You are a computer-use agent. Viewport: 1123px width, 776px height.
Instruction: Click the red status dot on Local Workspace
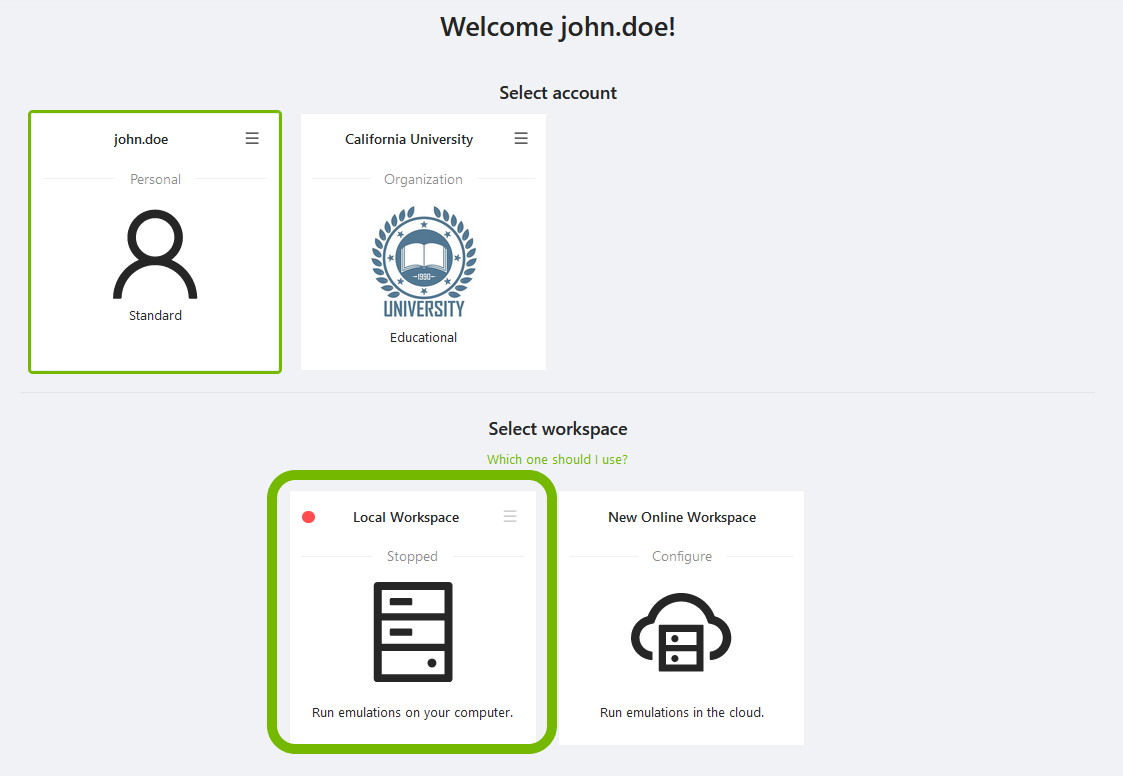tap(308, 517)
